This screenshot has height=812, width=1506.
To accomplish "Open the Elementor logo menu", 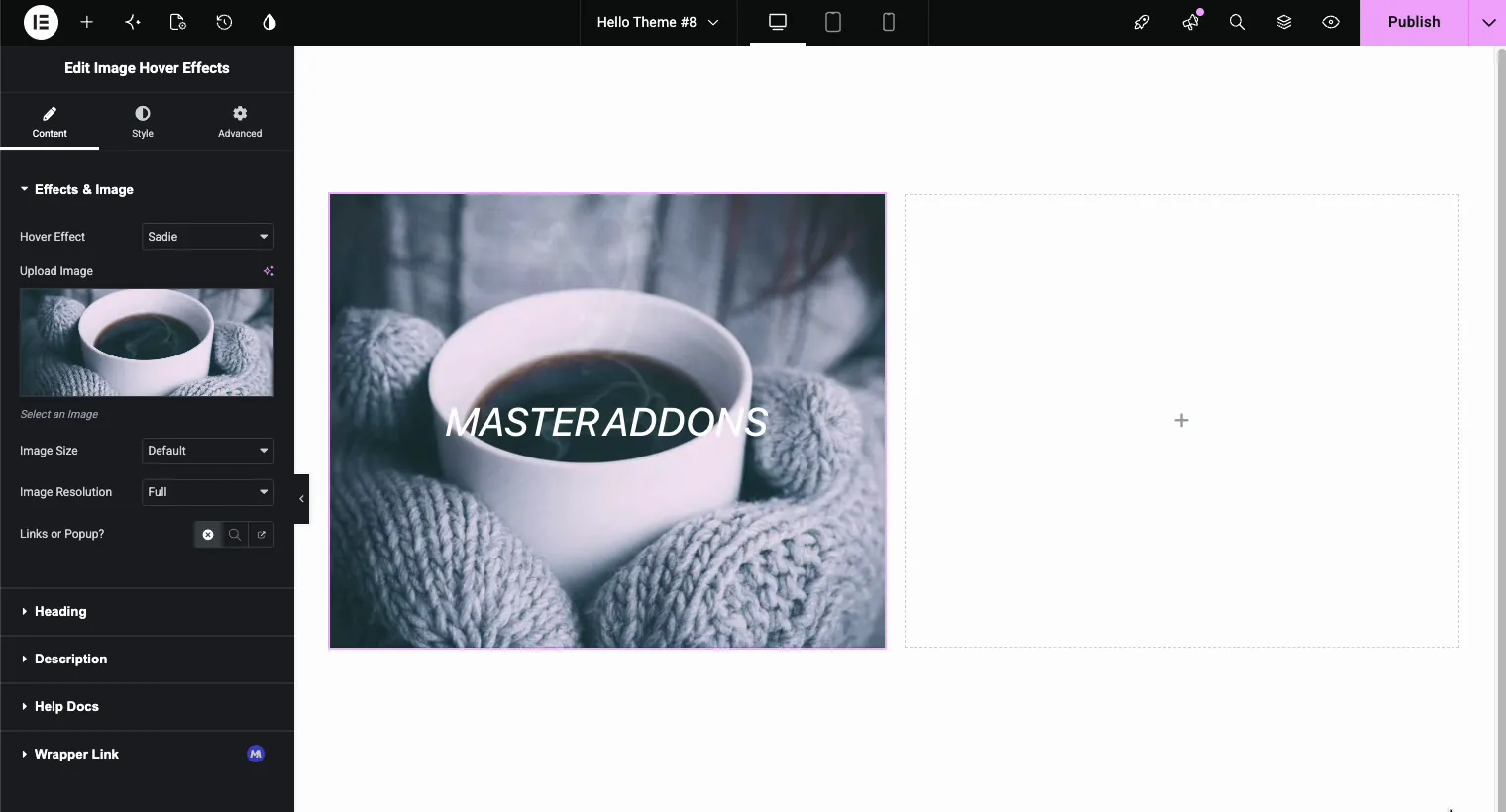I will point(41,22).
